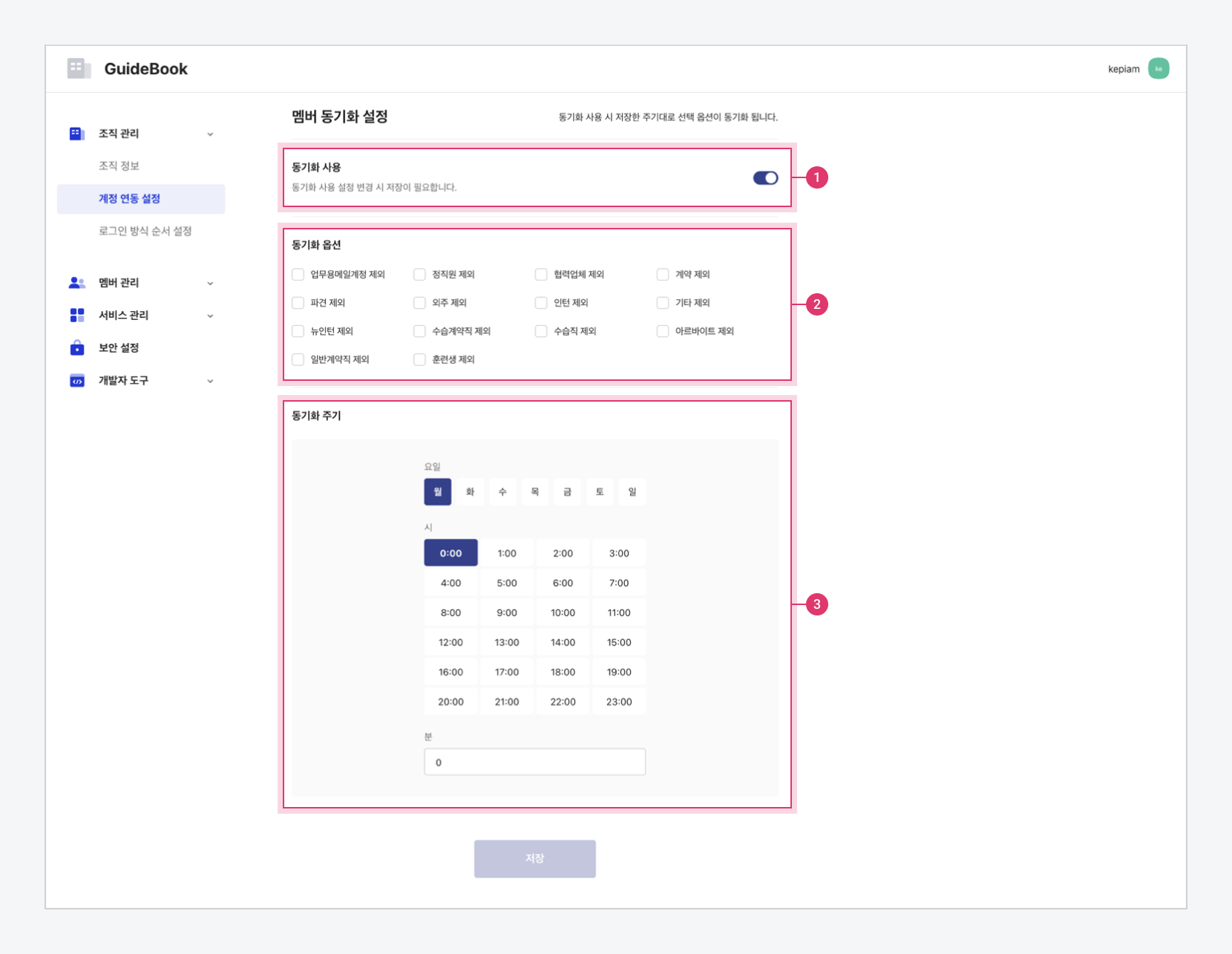Expand the 개발자 도구 chevron
Screen dimensions: 1232x954
(210, 382)
